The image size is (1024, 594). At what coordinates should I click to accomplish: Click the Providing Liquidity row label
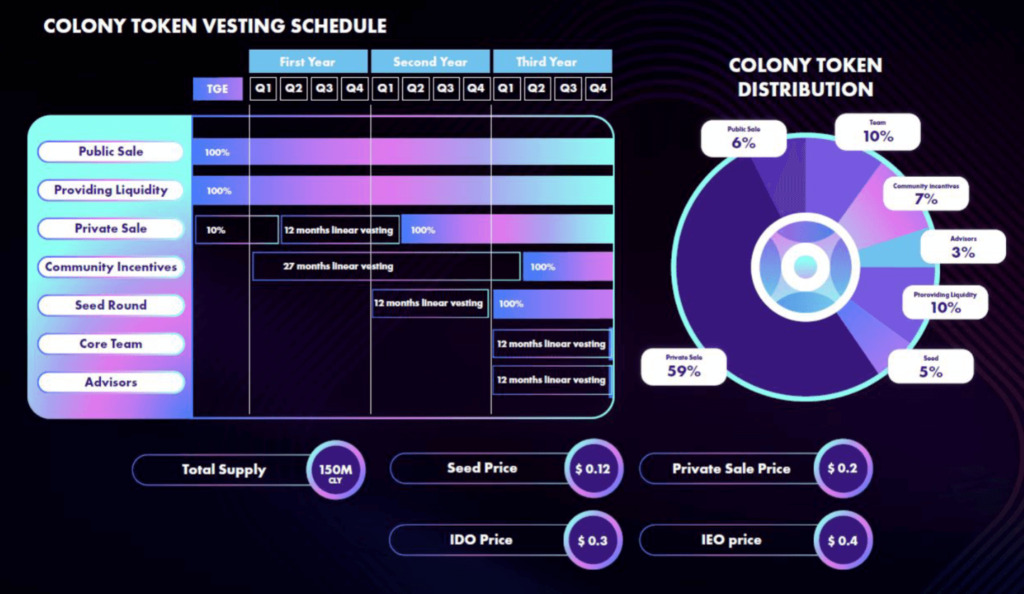click(x=110, y=190)
